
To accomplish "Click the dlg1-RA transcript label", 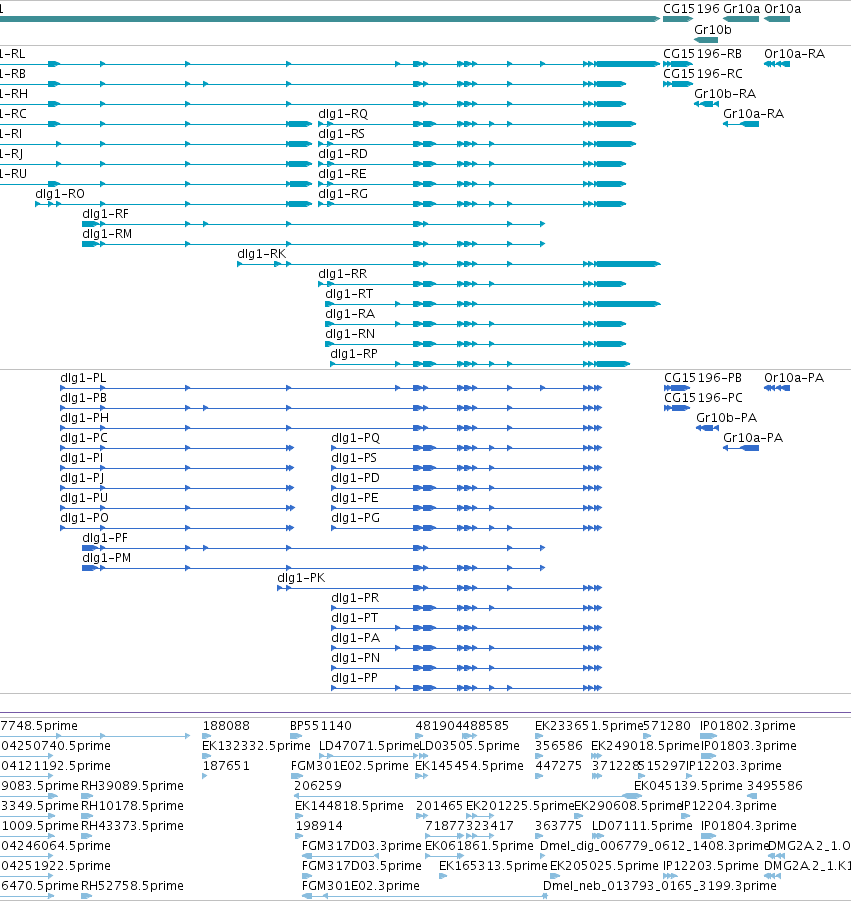I will [350, 314].
